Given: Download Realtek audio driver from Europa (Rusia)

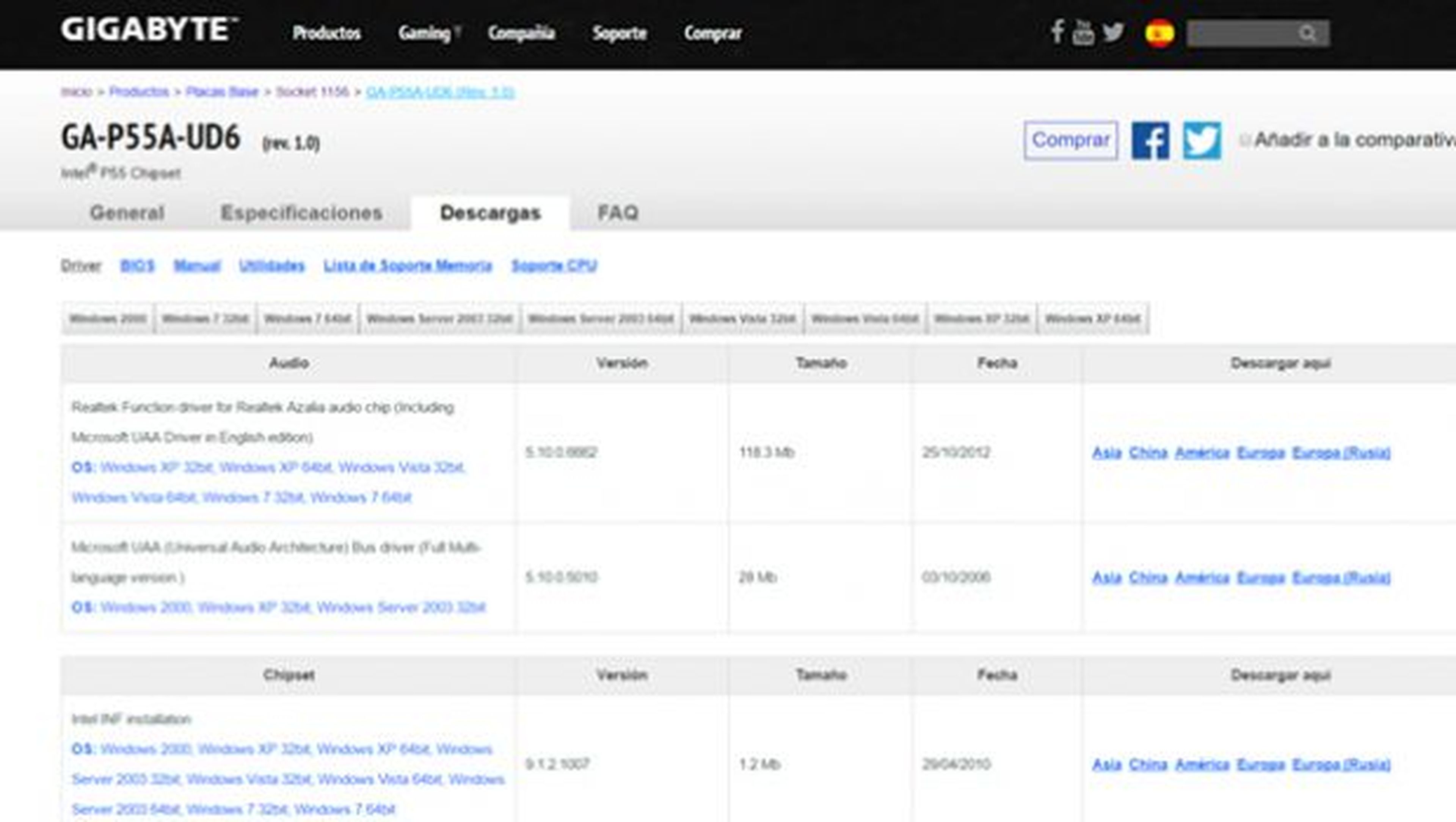Looking at the screenshot, I should [x=1341, y=453].
